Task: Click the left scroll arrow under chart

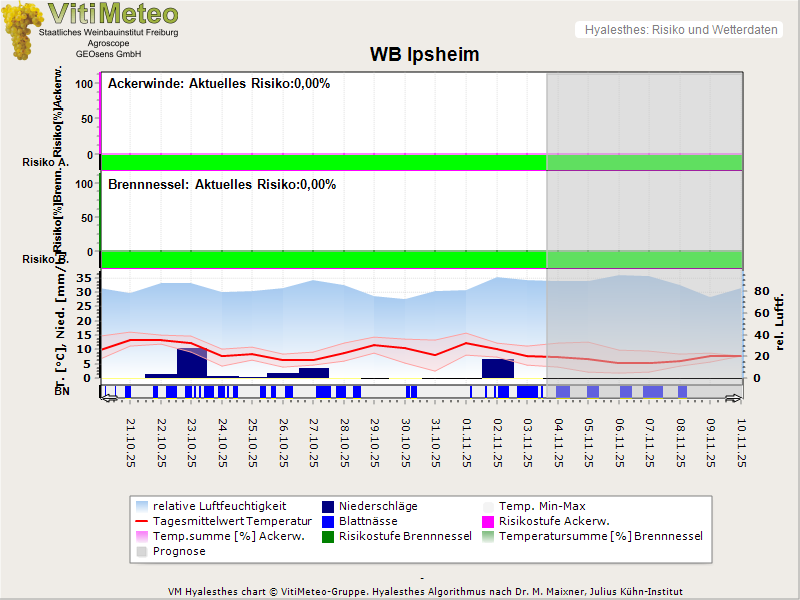Action: (109, 397)
